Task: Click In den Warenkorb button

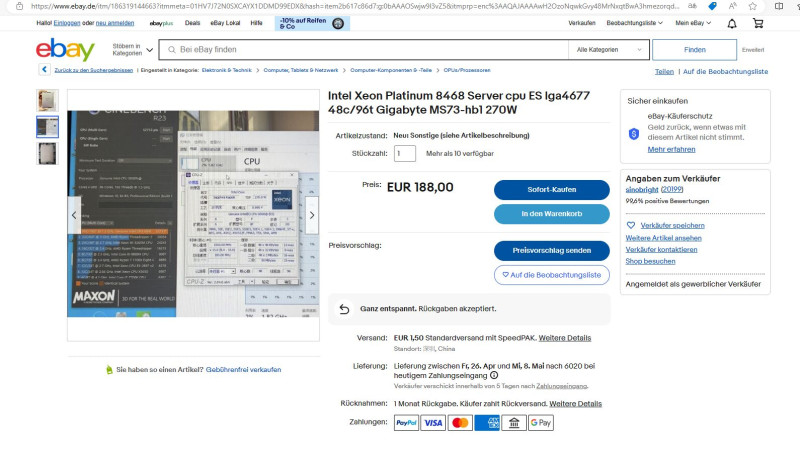Action: pos(552,214)
